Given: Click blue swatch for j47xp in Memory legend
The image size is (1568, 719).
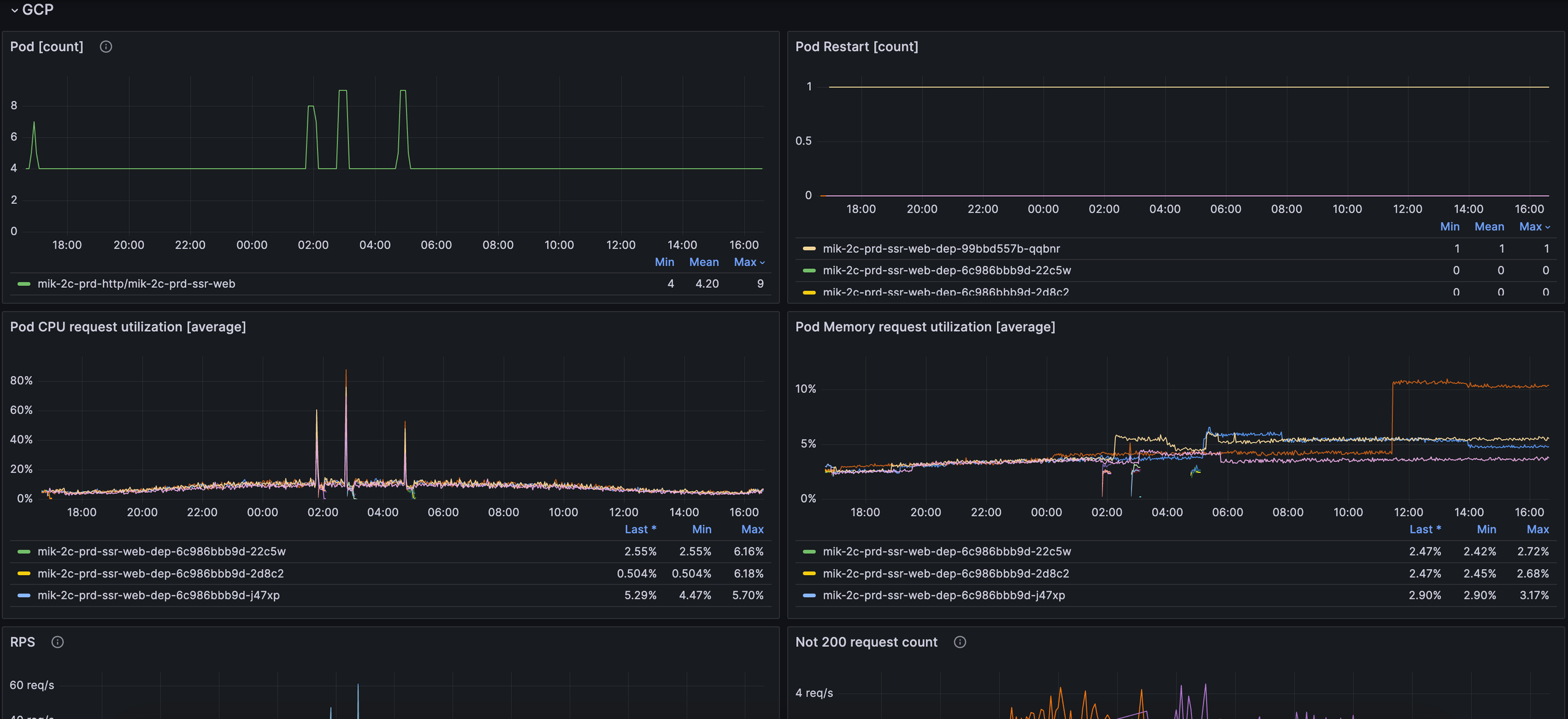Looking at the screenshot, I should [x=809, y=595].
